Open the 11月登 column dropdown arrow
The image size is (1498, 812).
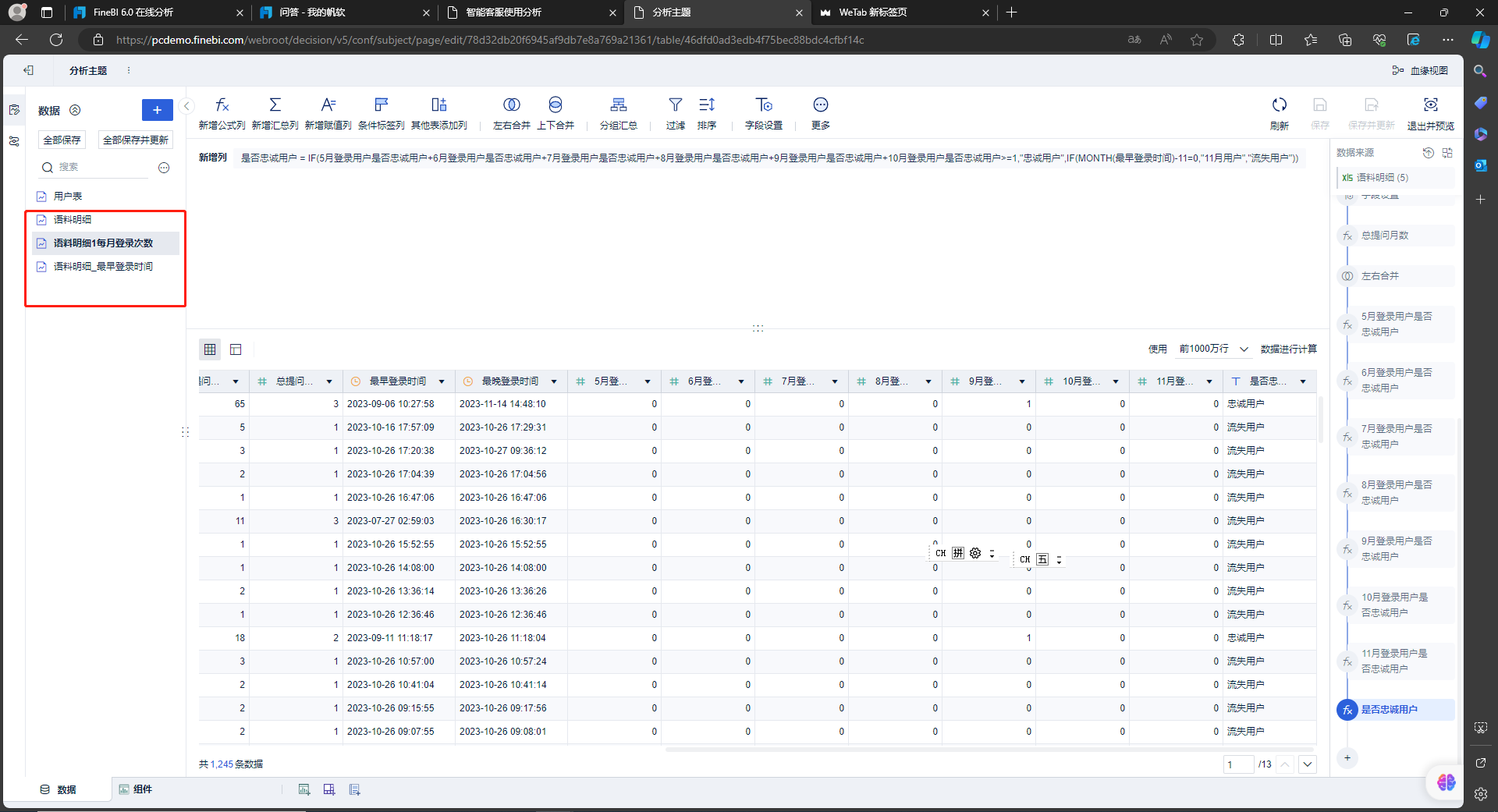[1209, 381]
